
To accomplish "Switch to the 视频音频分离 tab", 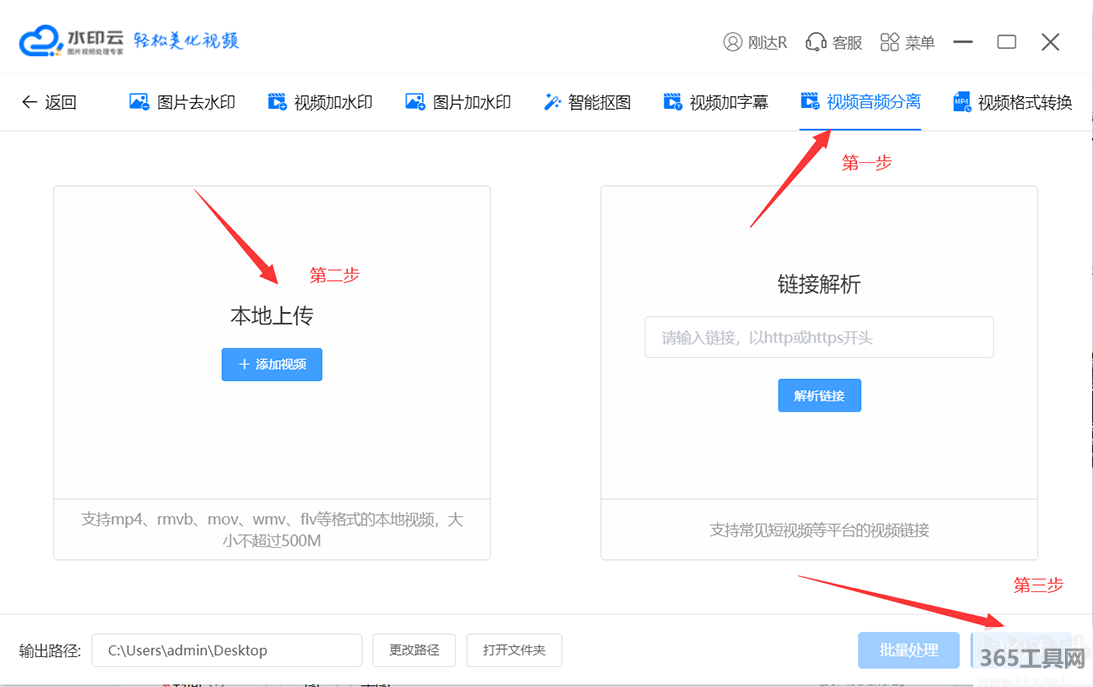I will click(872, 102).
